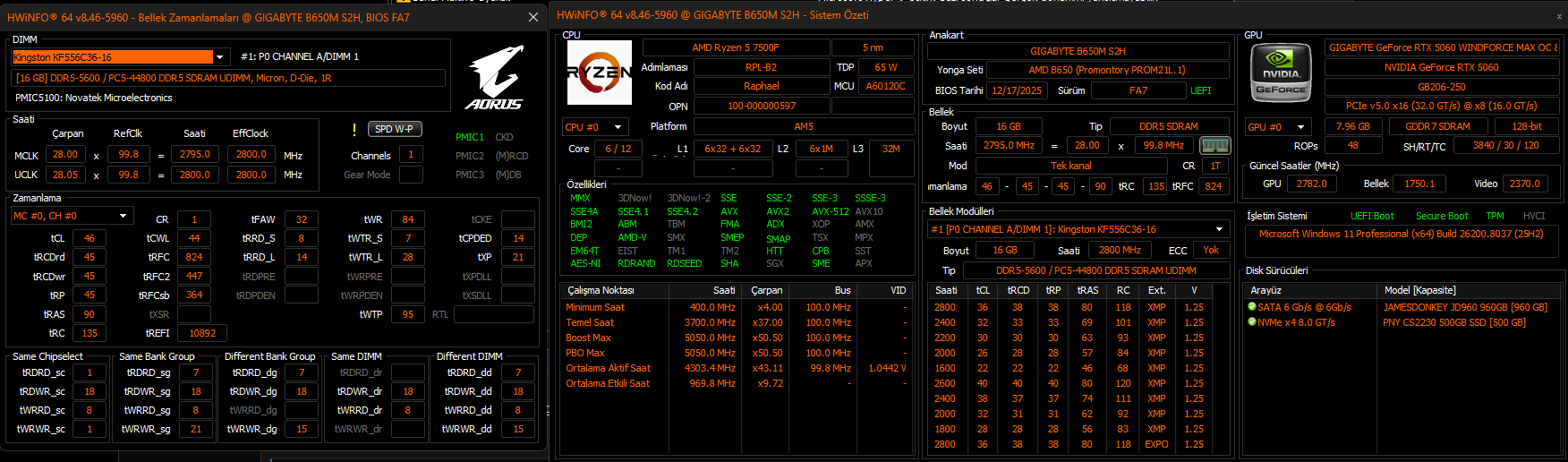Open the MC #0, CH #0 dropdown
1568x462 pixels.
pos(72,216)
